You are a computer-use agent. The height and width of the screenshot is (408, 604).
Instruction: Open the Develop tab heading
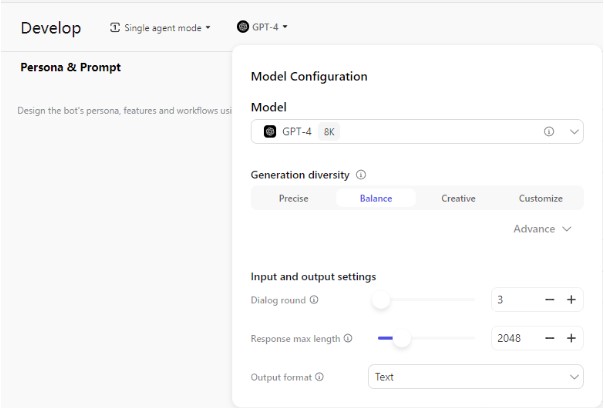coord(51,28)
